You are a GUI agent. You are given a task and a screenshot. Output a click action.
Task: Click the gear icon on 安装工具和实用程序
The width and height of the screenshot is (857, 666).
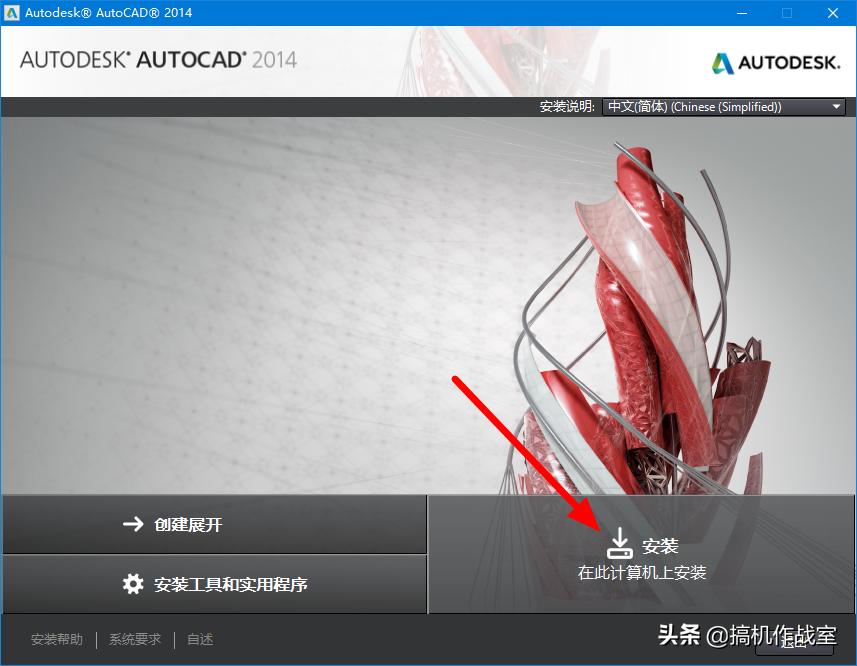[131, 585]
